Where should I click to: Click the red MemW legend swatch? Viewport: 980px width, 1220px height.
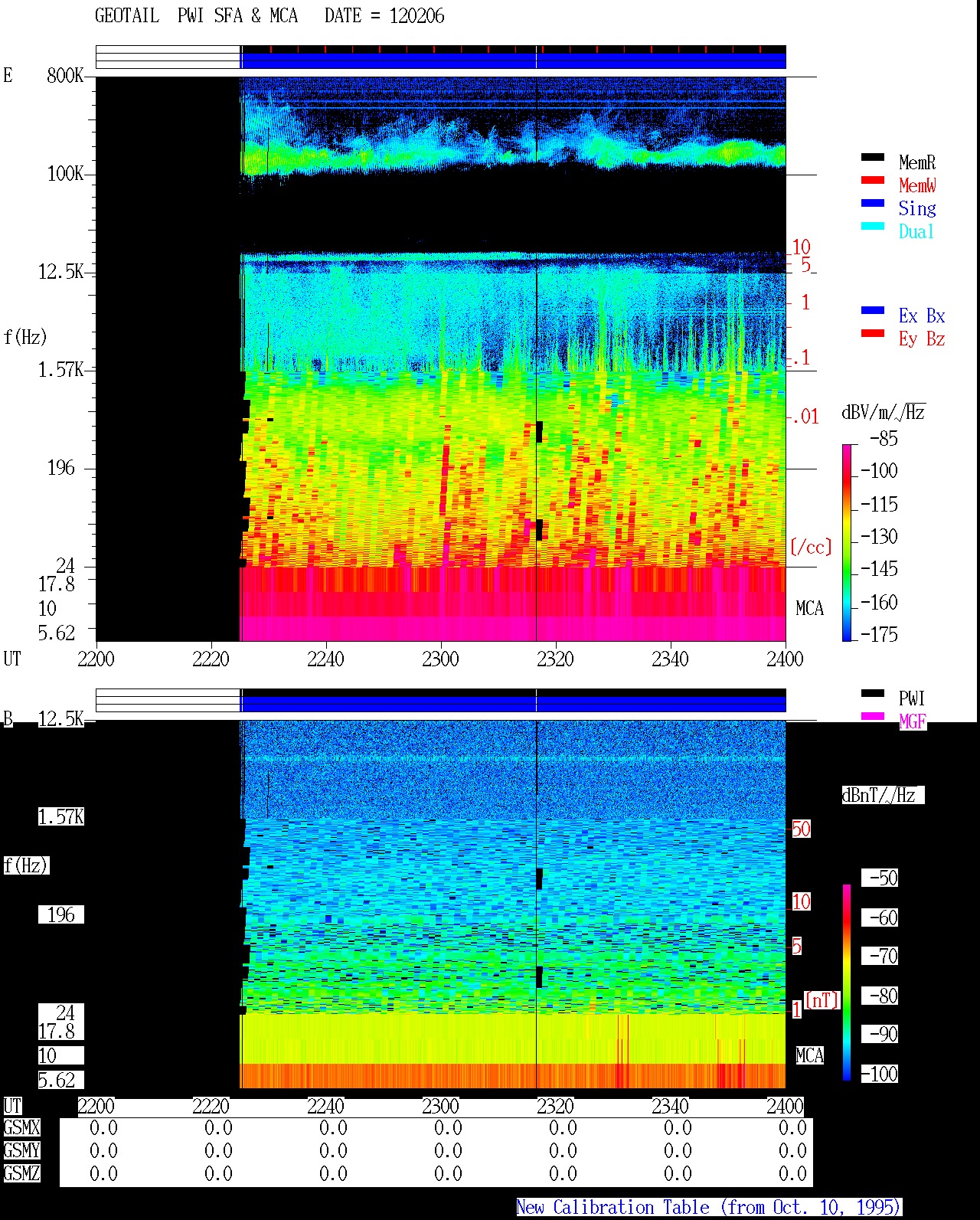coord(873,181)
